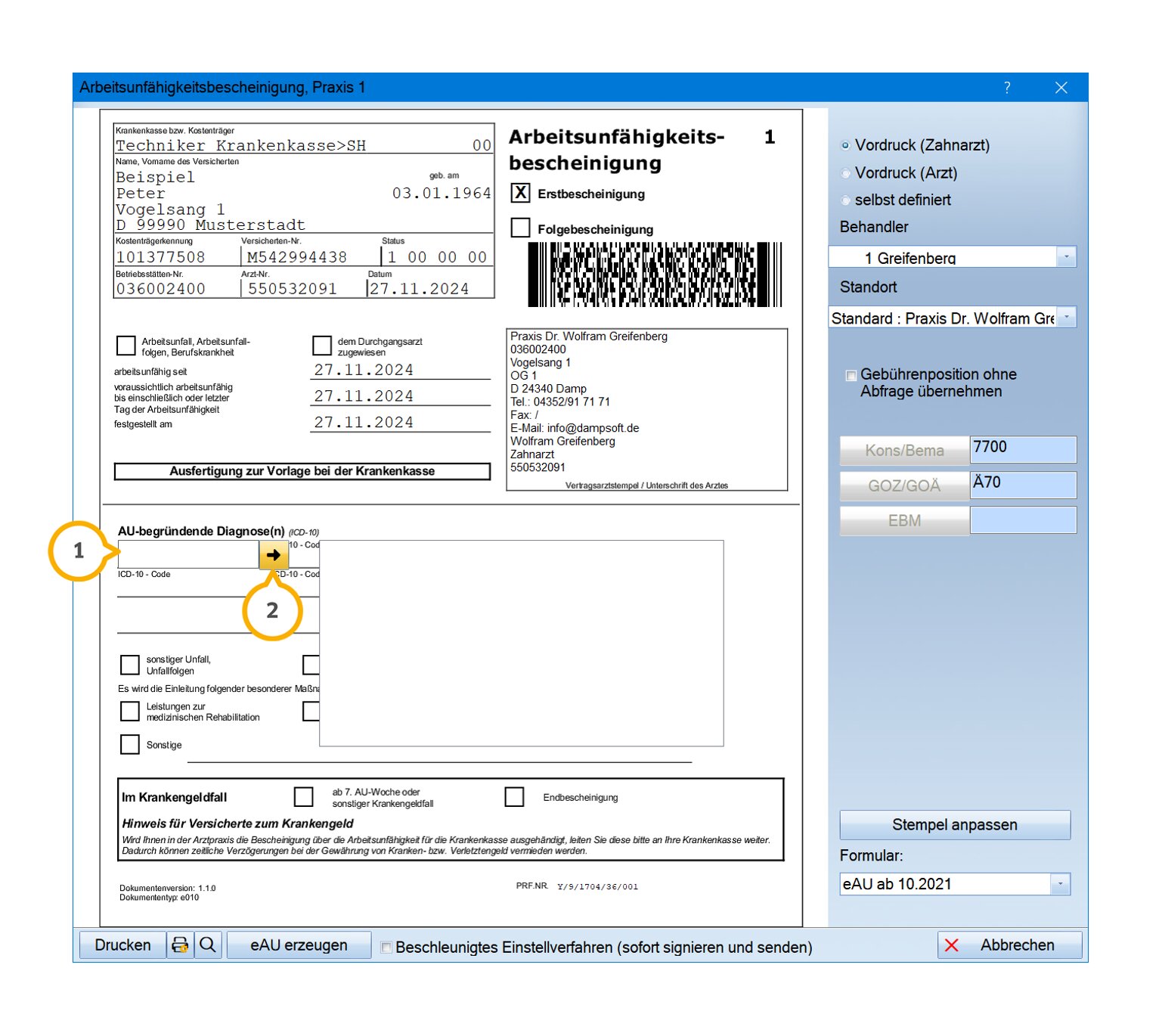This screenshot has width=1162, height=1036.
Task: Click birth date 03.01.1964
Action: click(442, 193)
